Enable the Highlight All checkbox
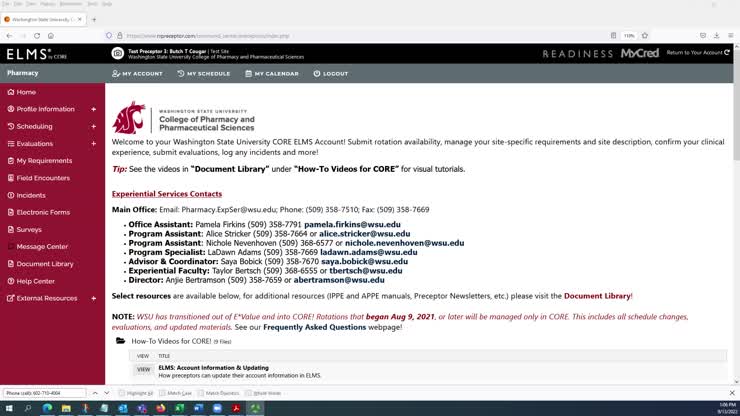This screenshot has width=740, height=416. coord(122,393)
